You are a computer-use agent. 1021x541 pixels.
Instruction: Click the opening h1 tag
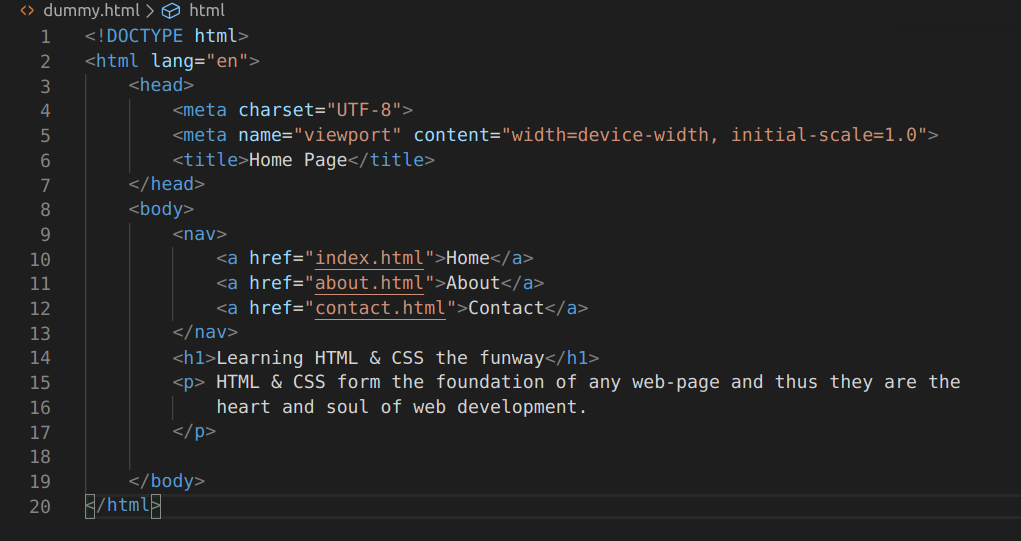pos(194,357)
